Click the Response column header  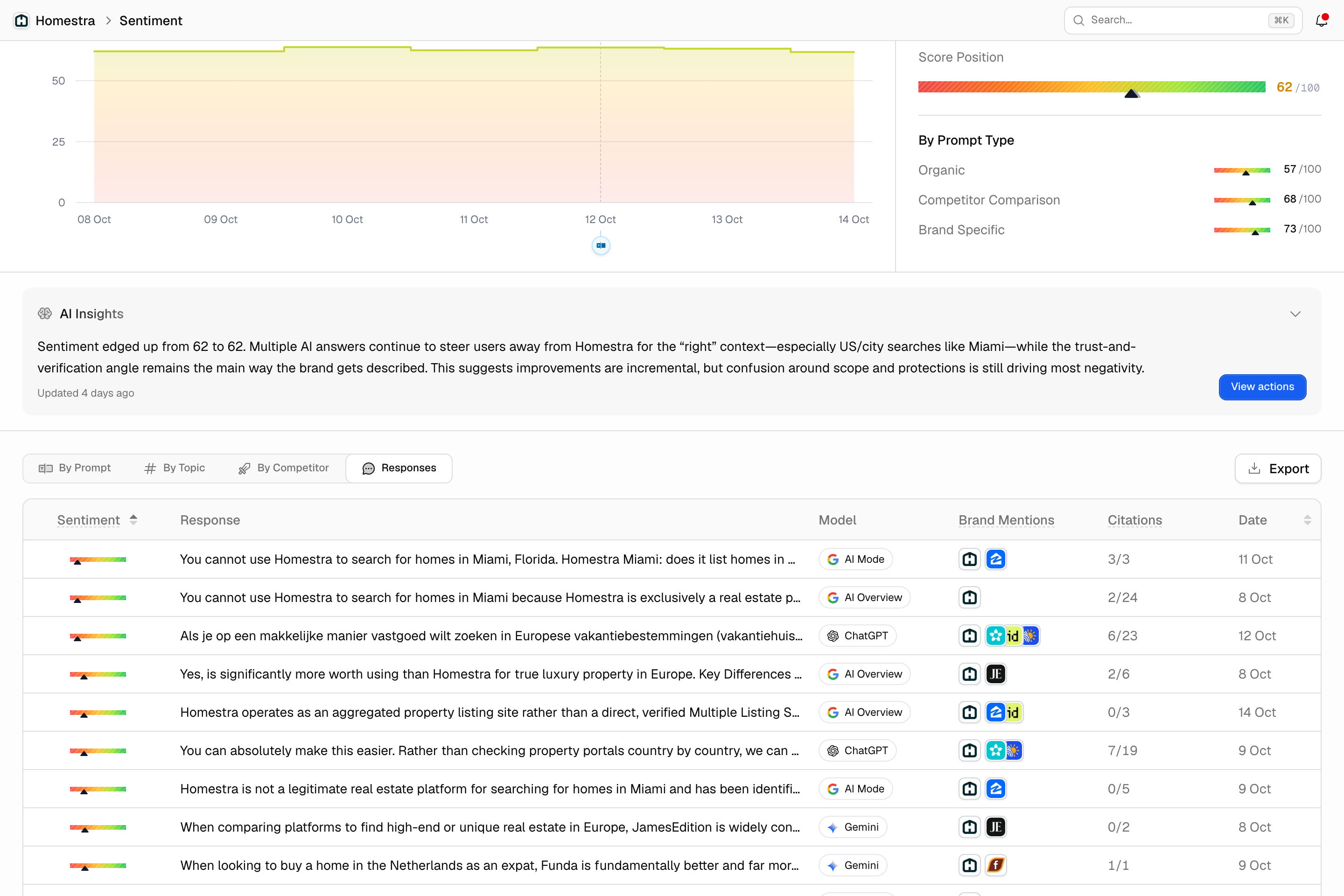[210, 520]
